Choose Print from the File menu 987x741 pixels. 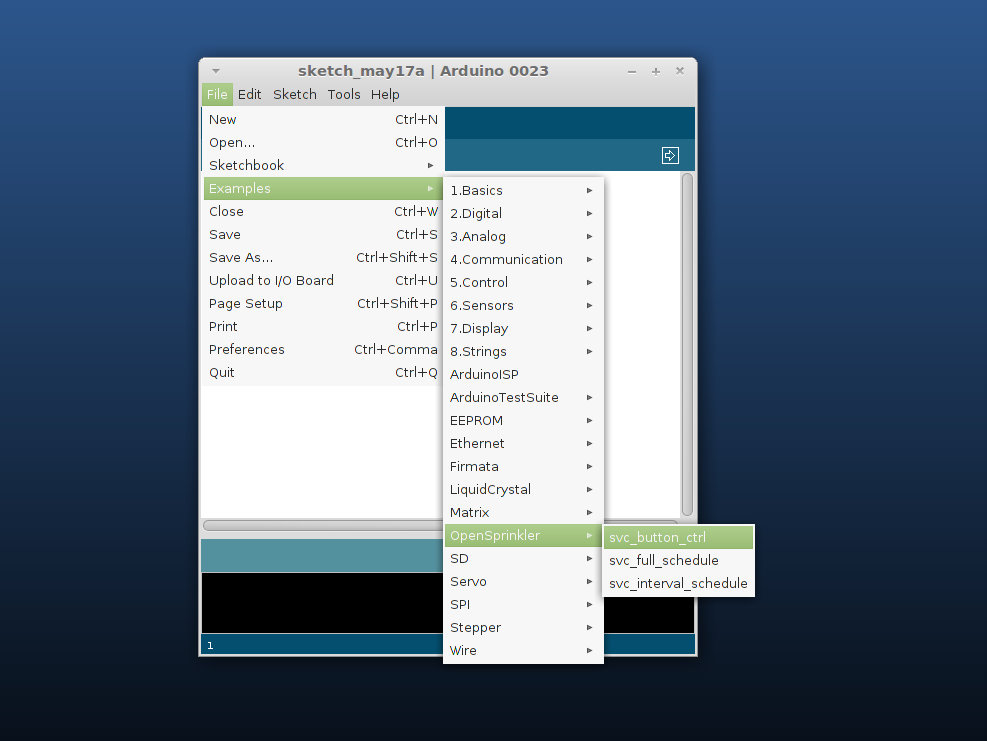(323, 326)
